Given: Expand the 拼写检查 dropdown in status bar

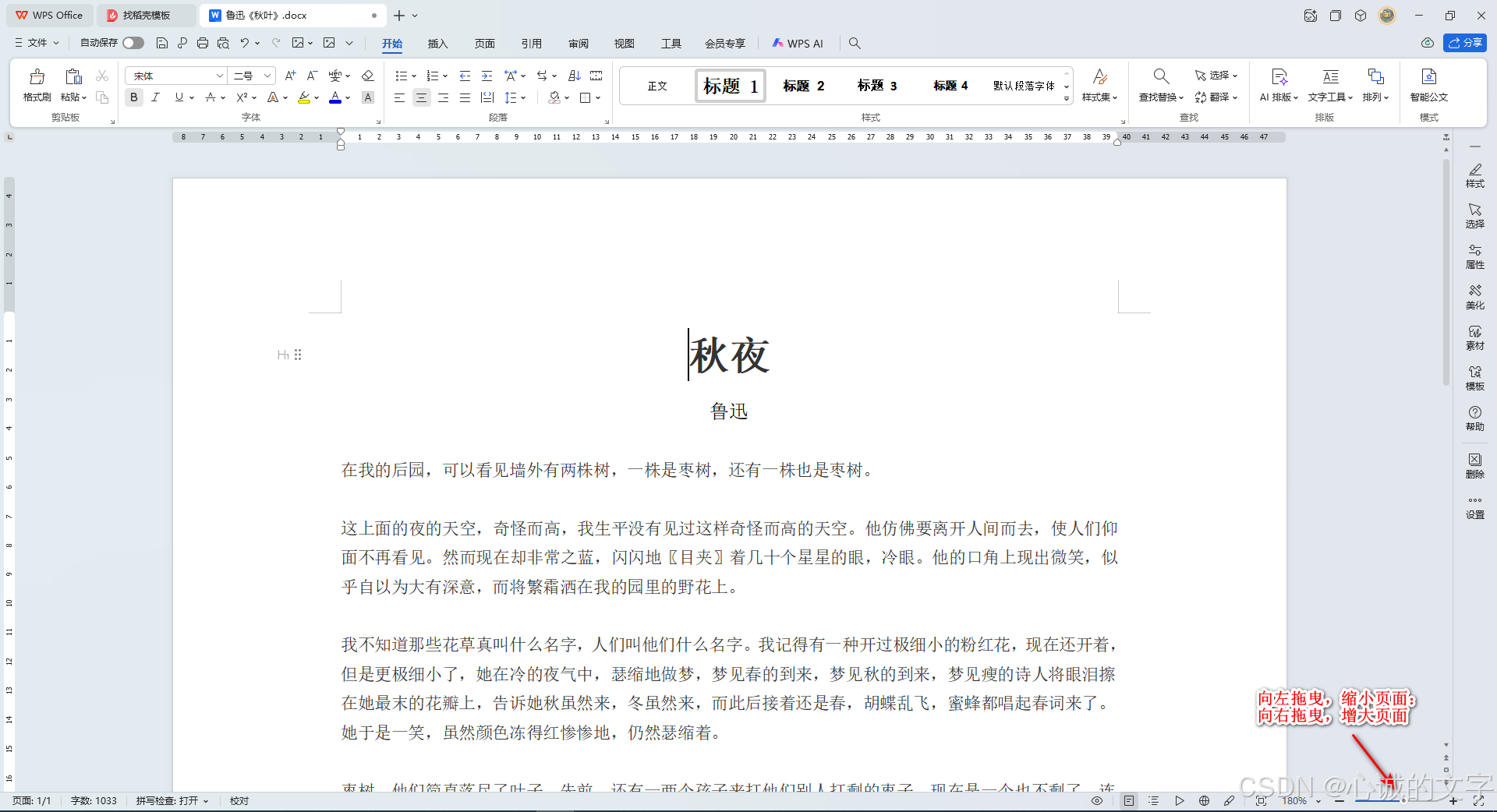Looking at the screenshot, I should point(206,801).
